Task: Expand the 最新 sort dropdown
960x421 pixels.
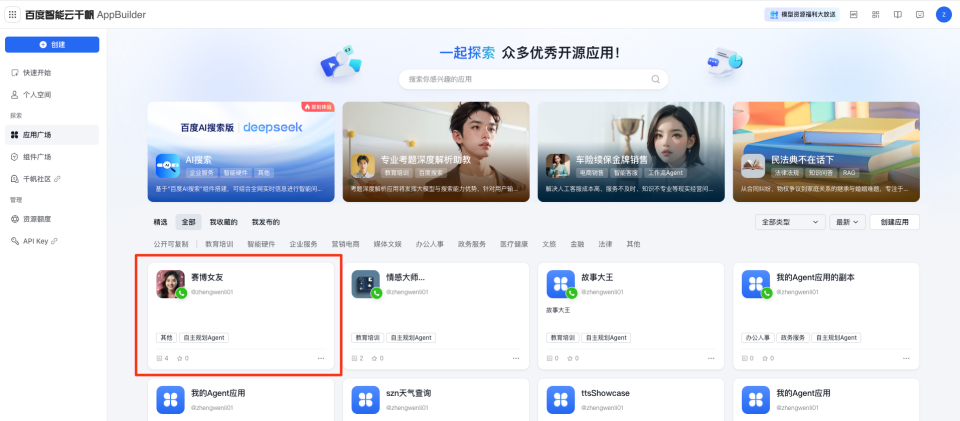Action: (847, 222)
